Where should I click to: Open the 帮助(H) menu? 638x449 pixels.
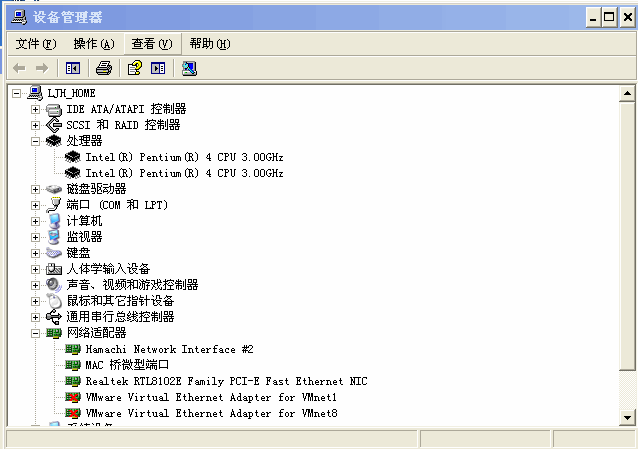click(210, 44)
